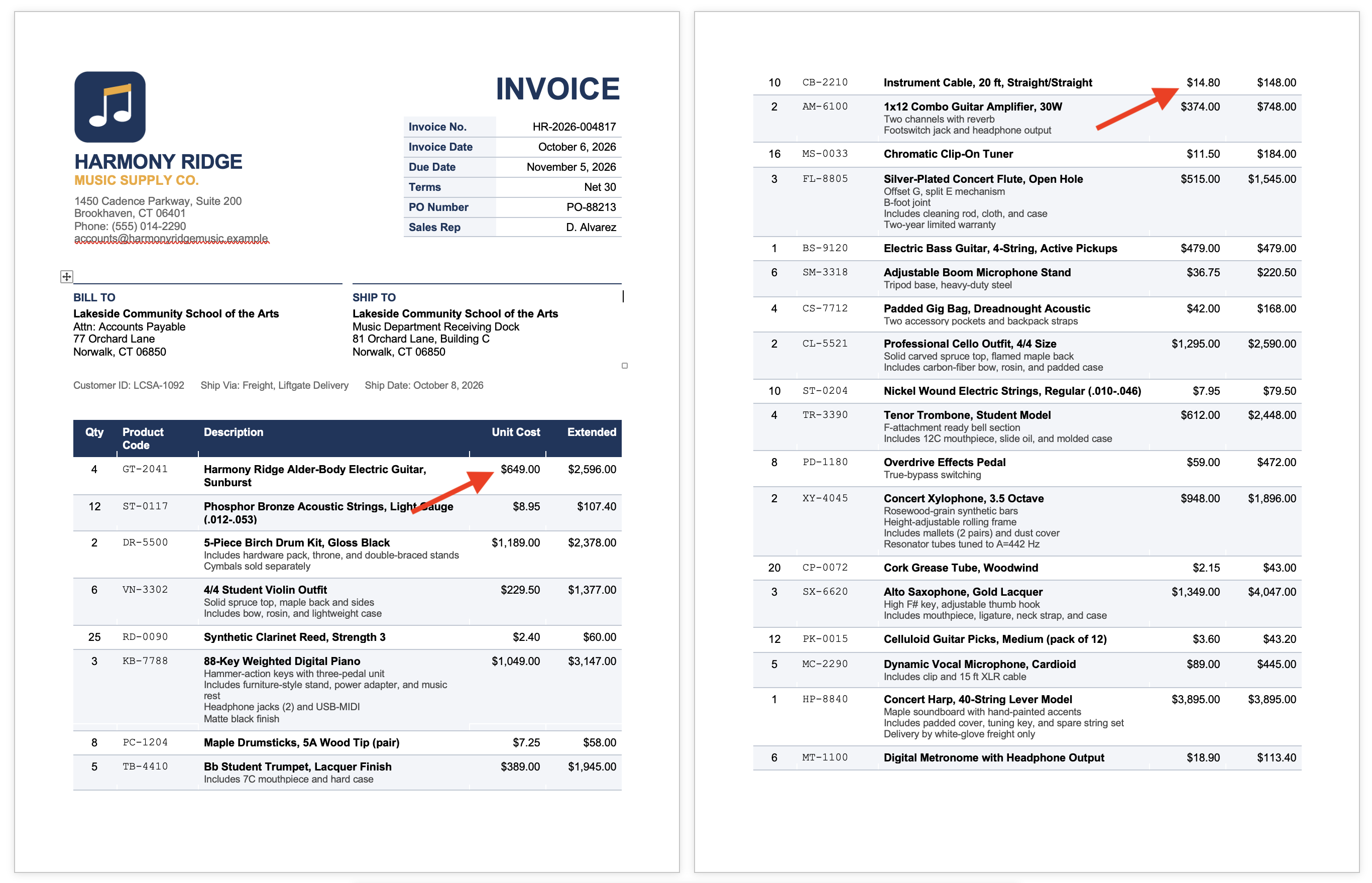The image size is (1372, 883).
Task: Click the table move handle icon
Action: pos(66,276)
